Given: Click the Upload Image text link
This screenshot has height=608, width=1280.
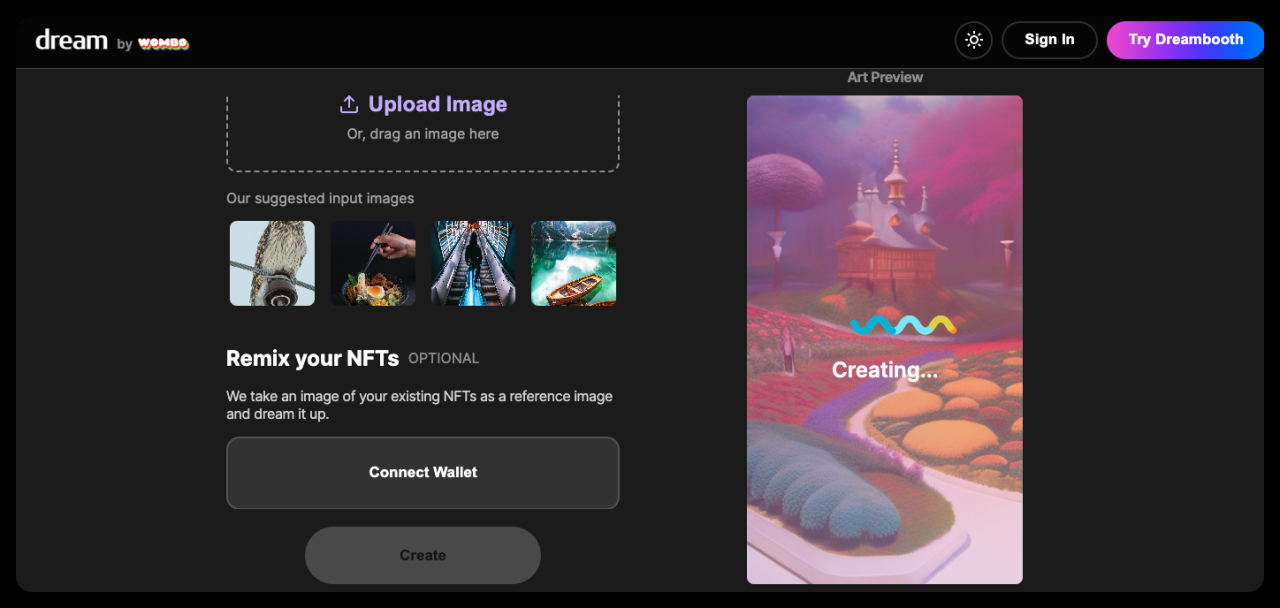Looking at the screenshot, I should pos(437,105).
